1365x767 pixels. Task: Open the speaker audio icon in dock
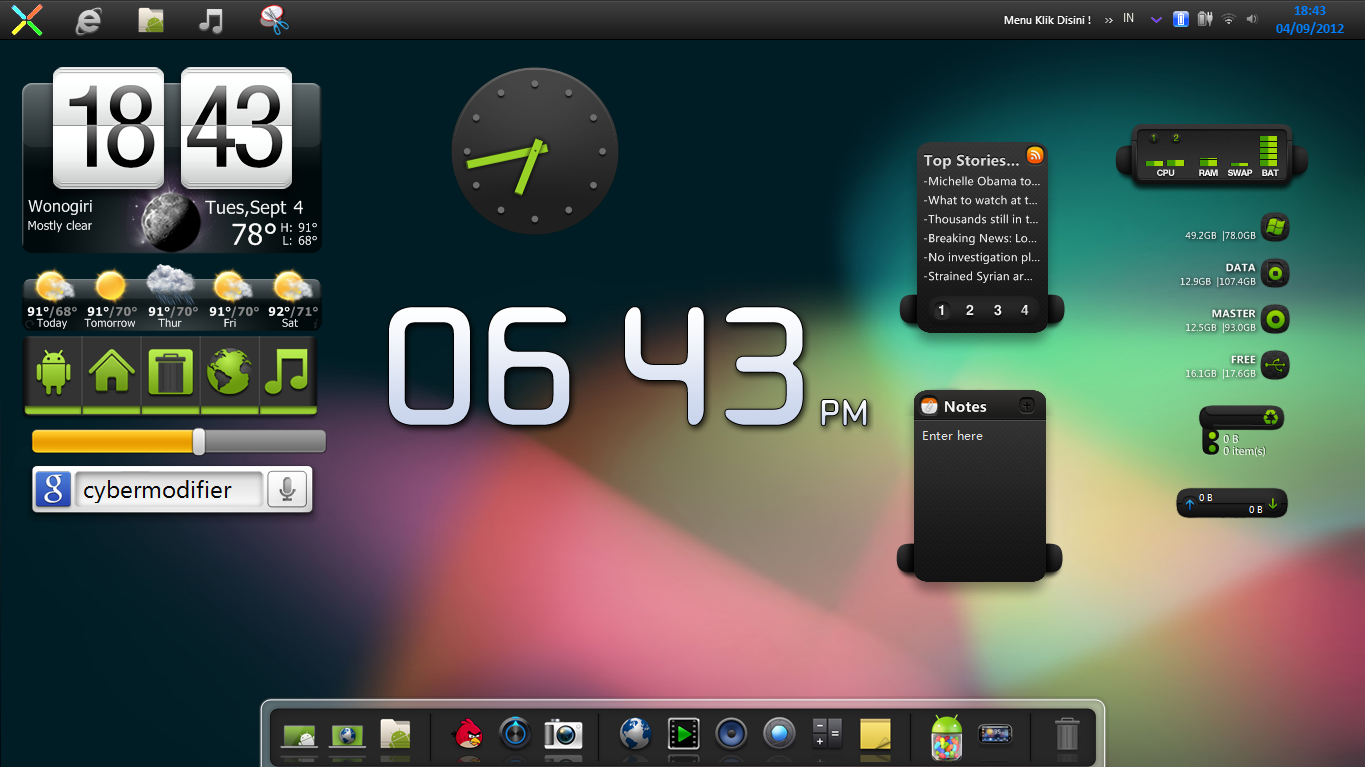pos(732,734)
